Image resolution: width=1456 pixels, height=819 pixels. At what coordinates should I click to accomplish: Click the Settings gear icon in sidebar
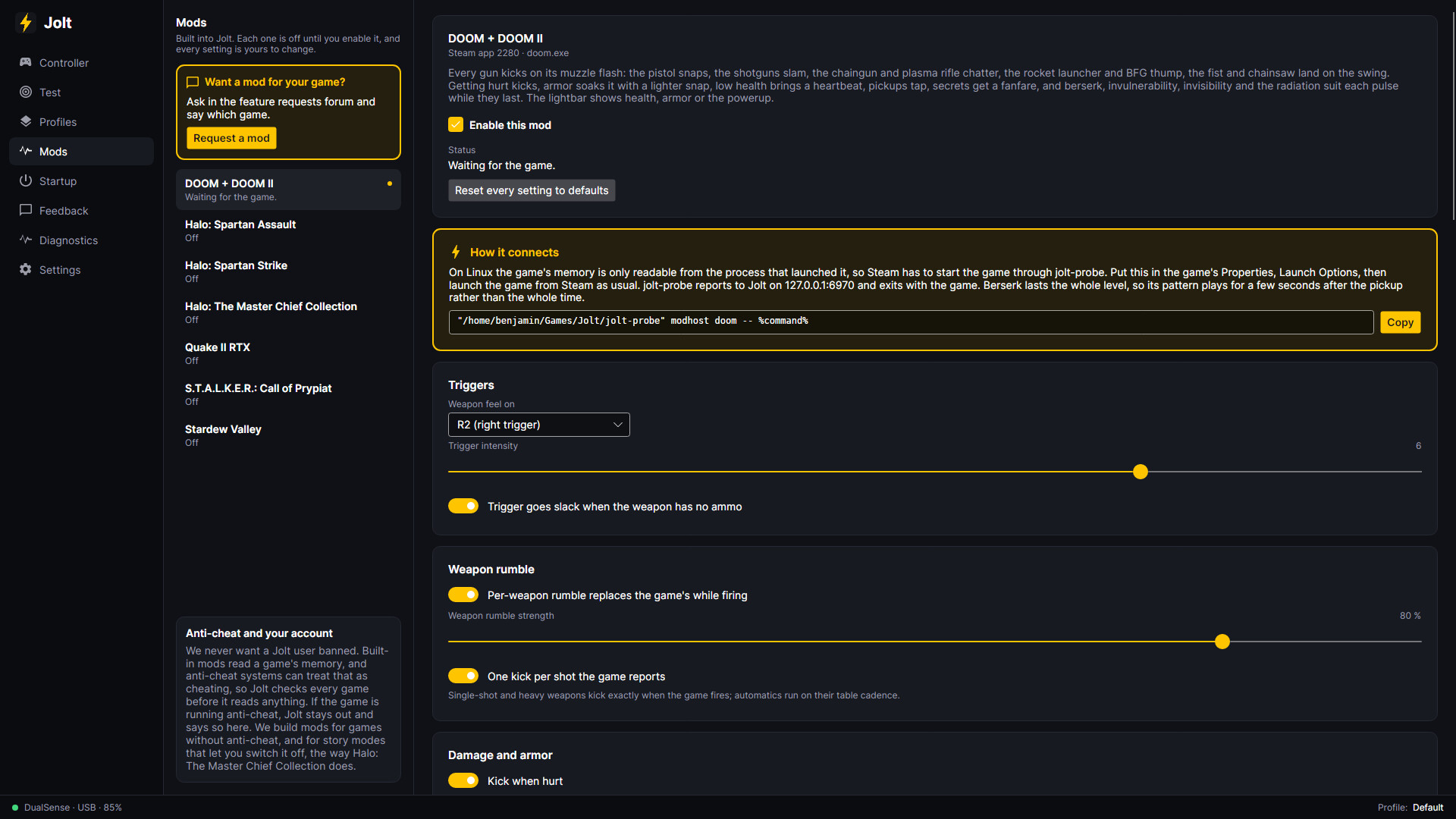(x=26, y=269)
